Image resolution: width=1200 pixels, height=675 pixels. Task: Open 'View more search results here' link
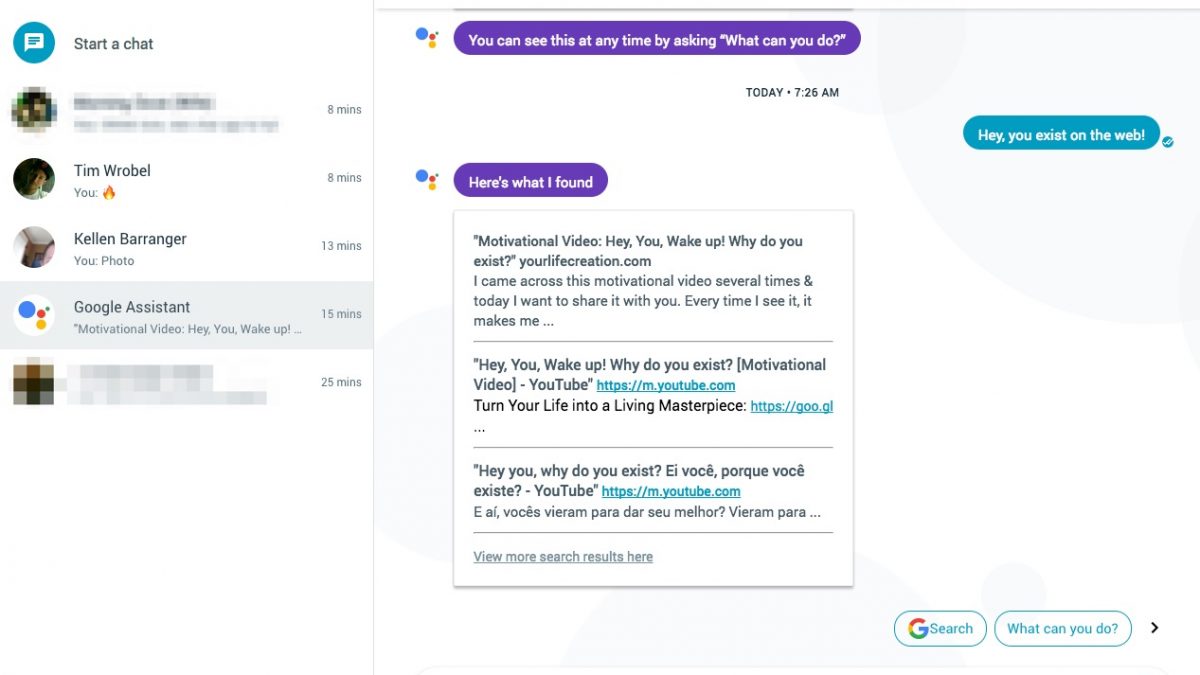563,557
